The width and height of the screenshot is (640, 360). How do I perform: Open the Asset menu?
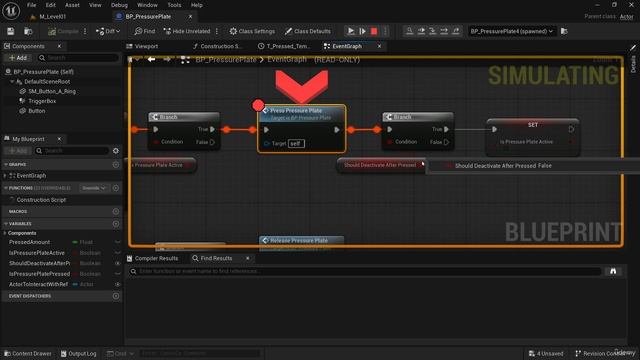pyautogui.click(x=72, y=5)
